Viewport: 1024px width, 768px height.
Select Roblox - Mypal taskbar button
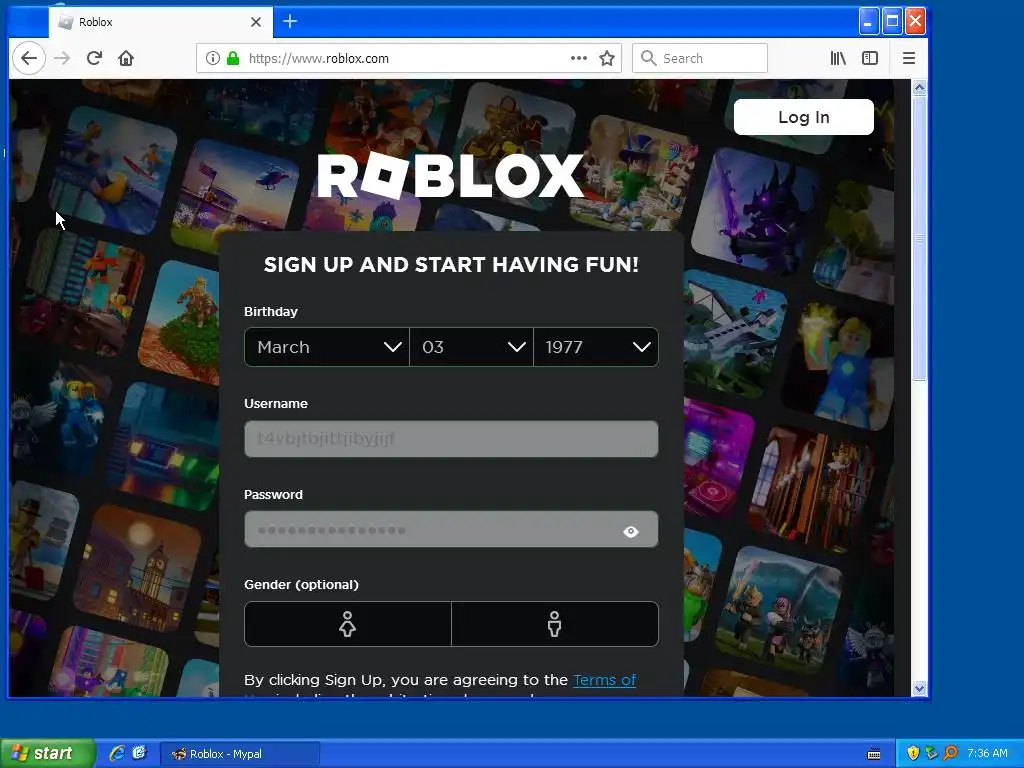[x=240, y=754]
